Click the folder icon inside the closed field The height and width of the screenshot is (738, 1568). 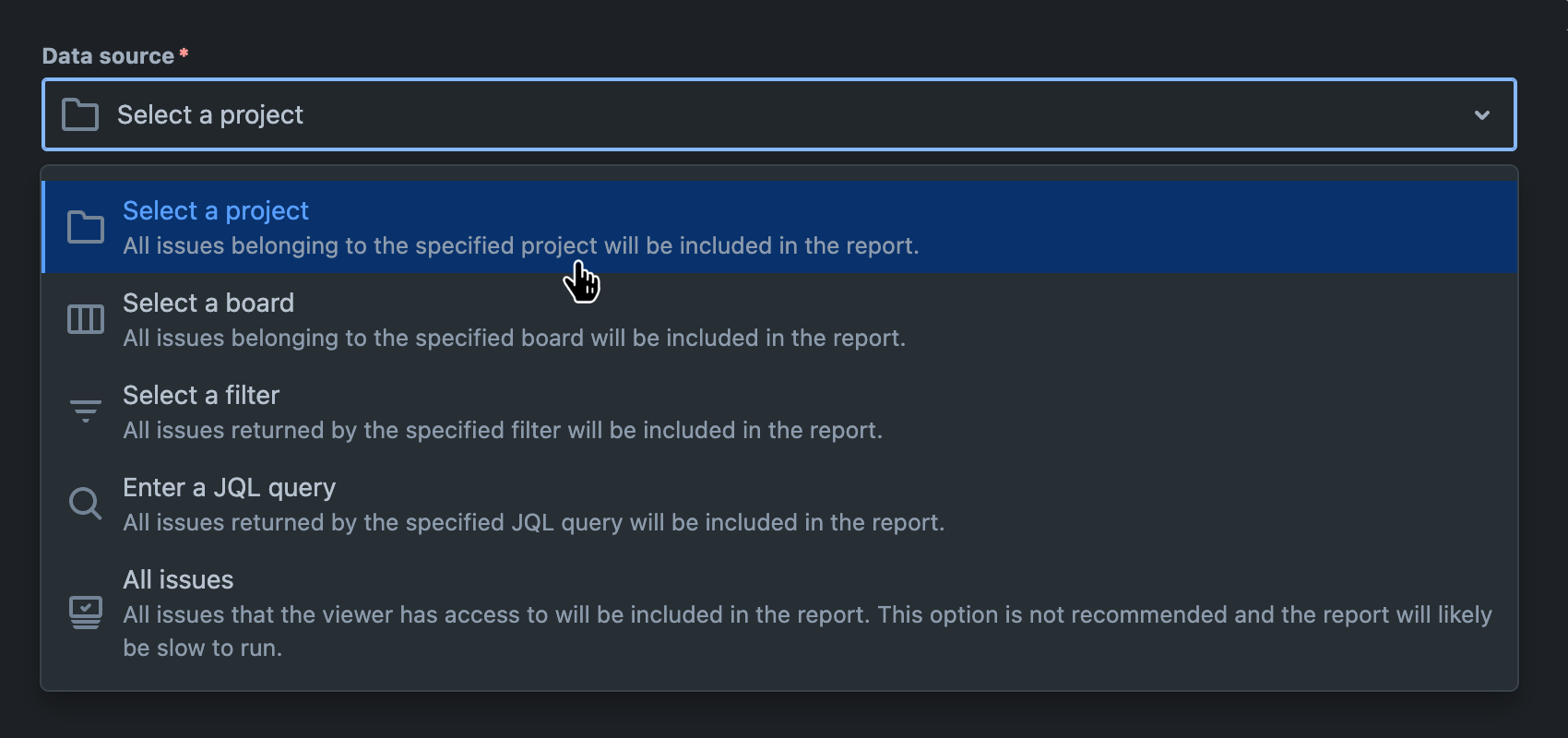(x=79, y=114)
